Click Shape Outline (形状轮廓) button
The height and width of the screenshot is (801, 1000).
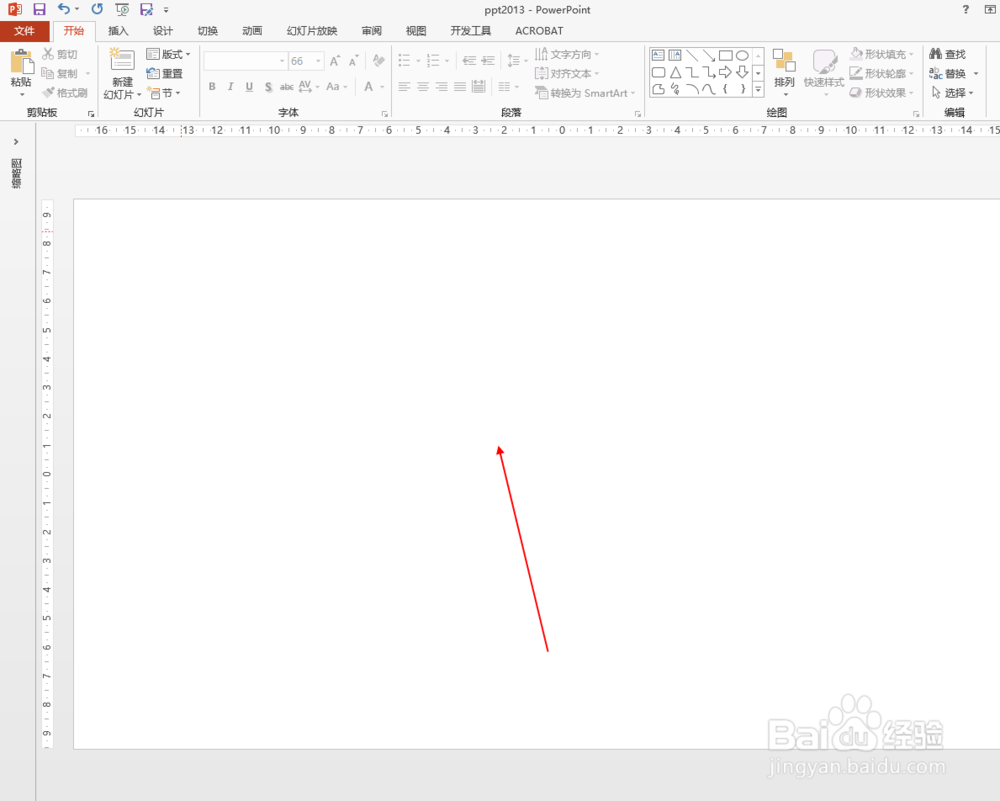(x=882, y=73)
